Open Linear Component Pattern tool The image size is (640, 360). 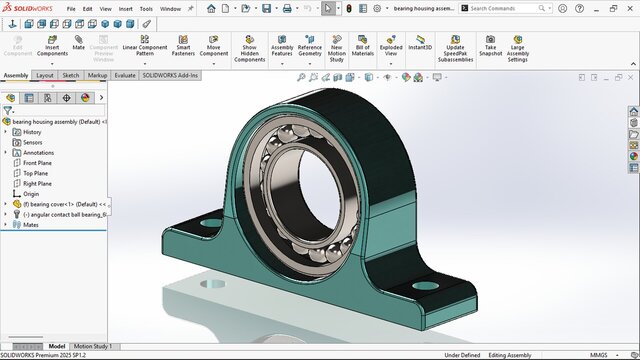pos(145,46)
